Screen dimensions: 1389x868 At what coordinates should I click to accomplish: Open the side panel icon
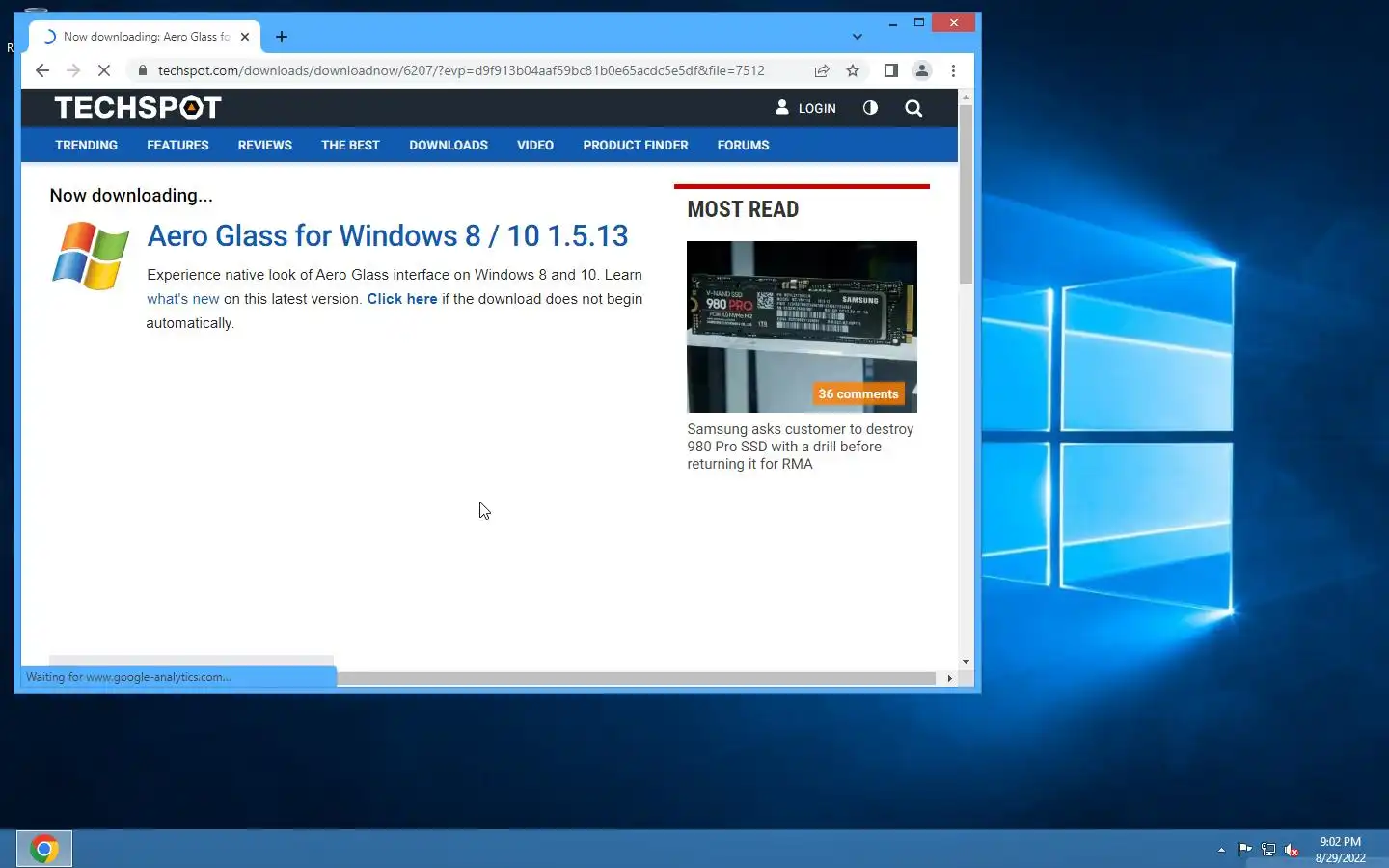coord(891,70)
